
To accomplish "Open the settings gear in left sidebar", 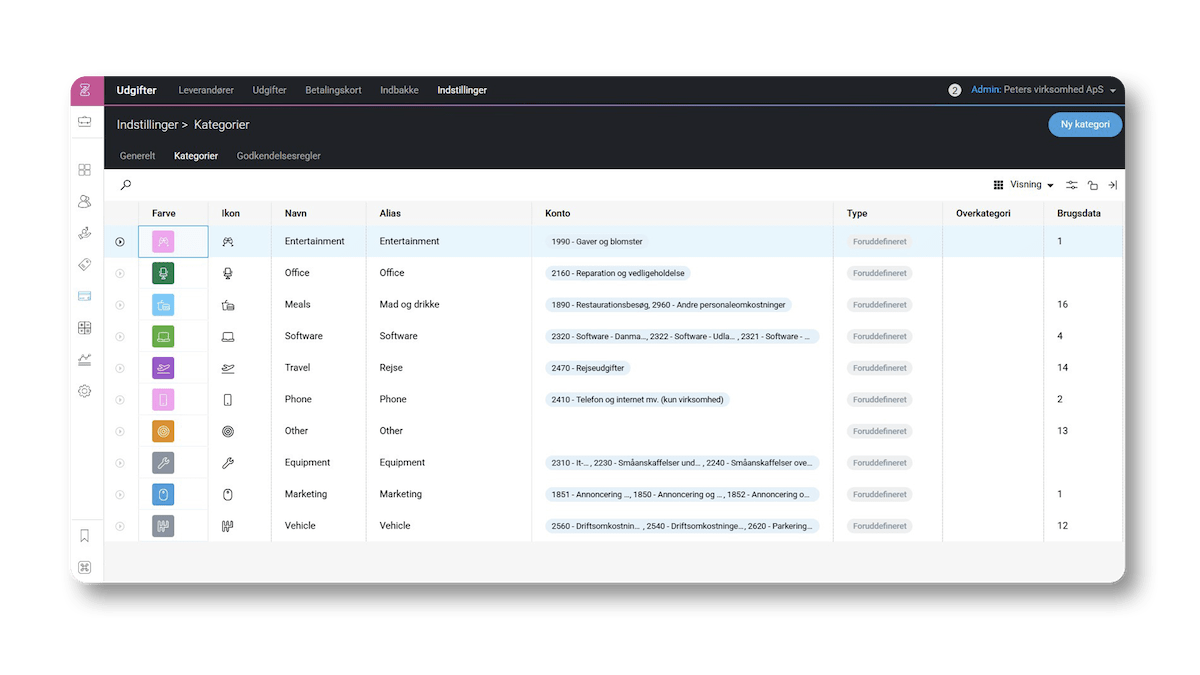I will tap(85, 391).
